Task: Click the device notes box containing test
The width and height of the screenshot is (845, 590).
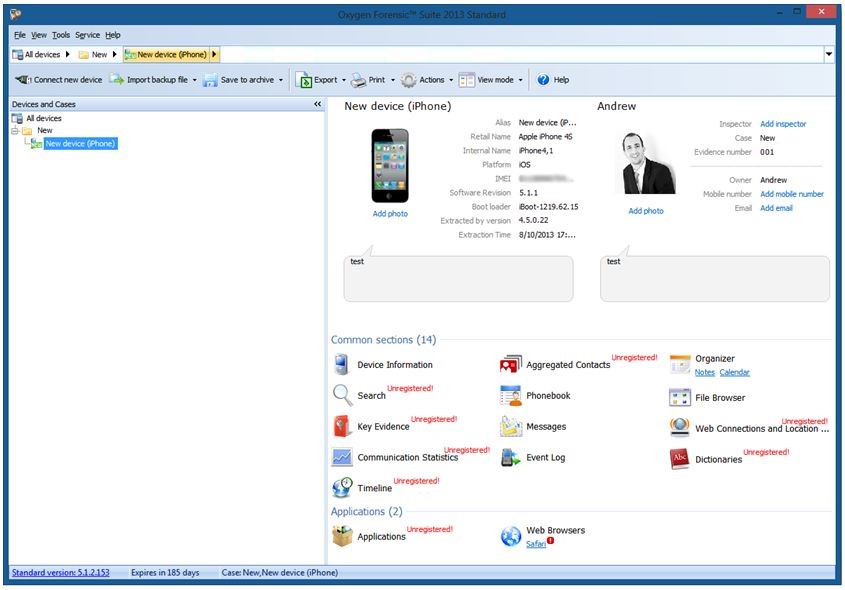Action: point(459,279)
